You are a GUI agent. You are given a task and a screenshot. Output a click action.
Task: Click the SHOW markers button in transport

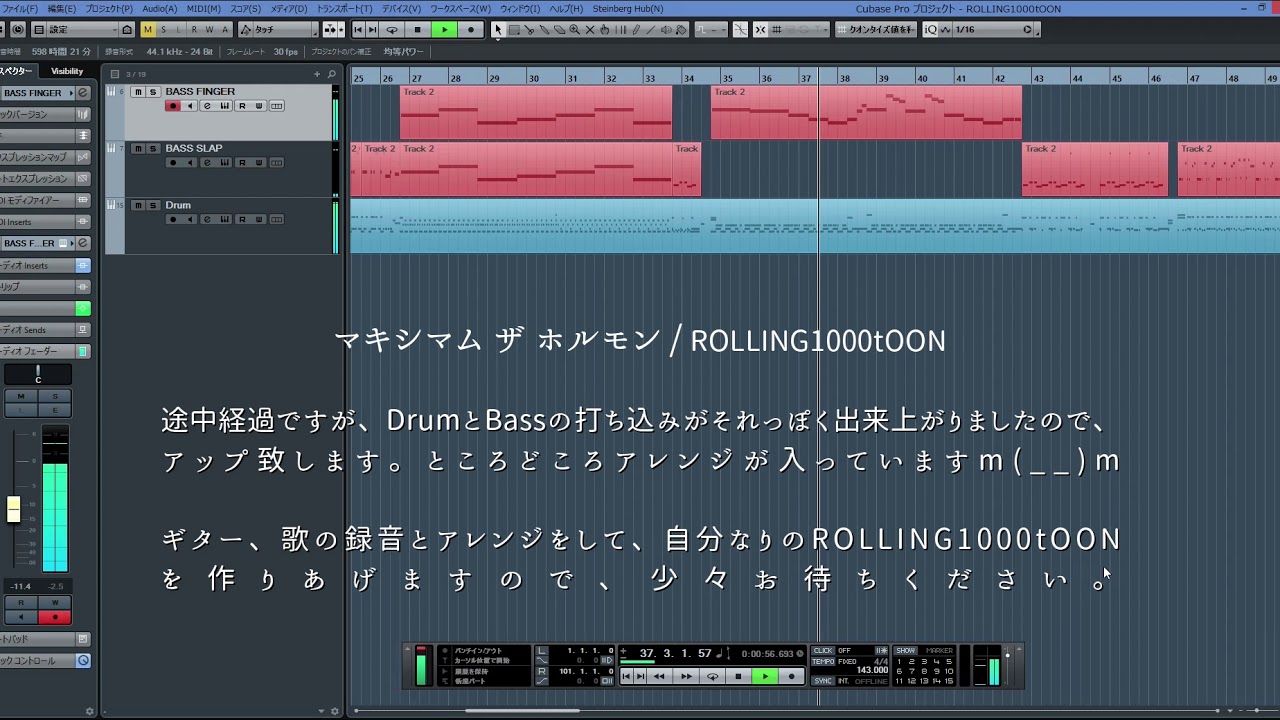coord(905,650)
